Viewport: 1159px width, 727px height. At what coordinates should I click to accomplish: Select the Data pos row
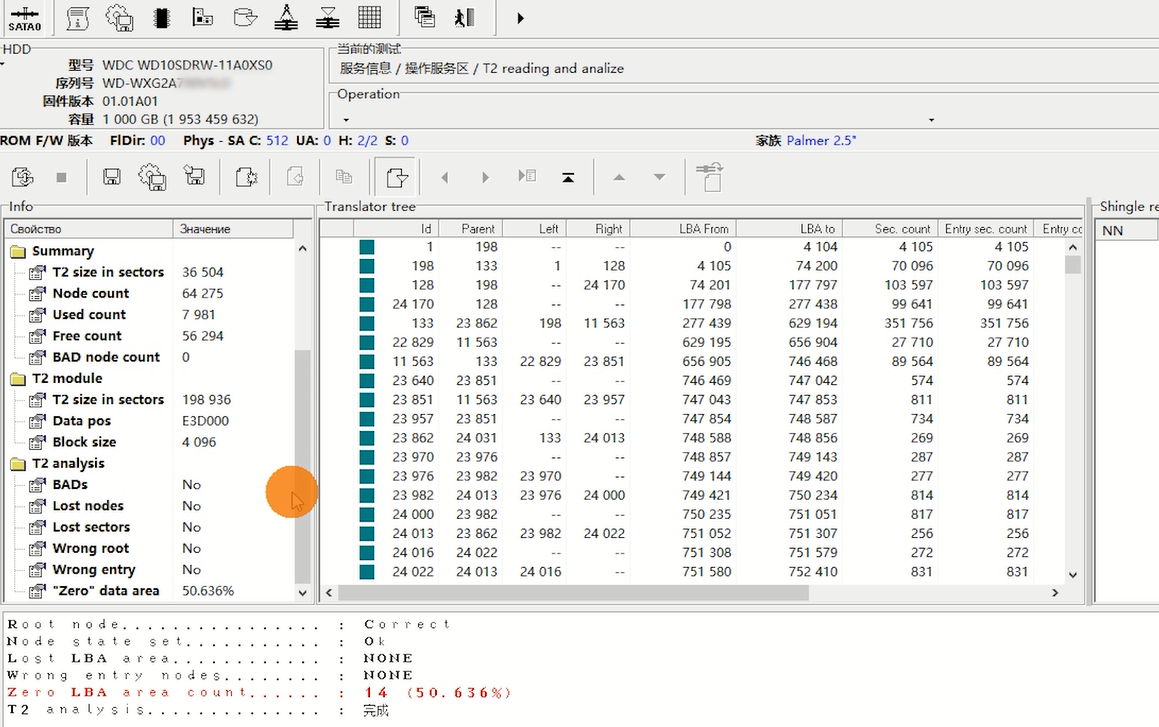coord(150,421)
